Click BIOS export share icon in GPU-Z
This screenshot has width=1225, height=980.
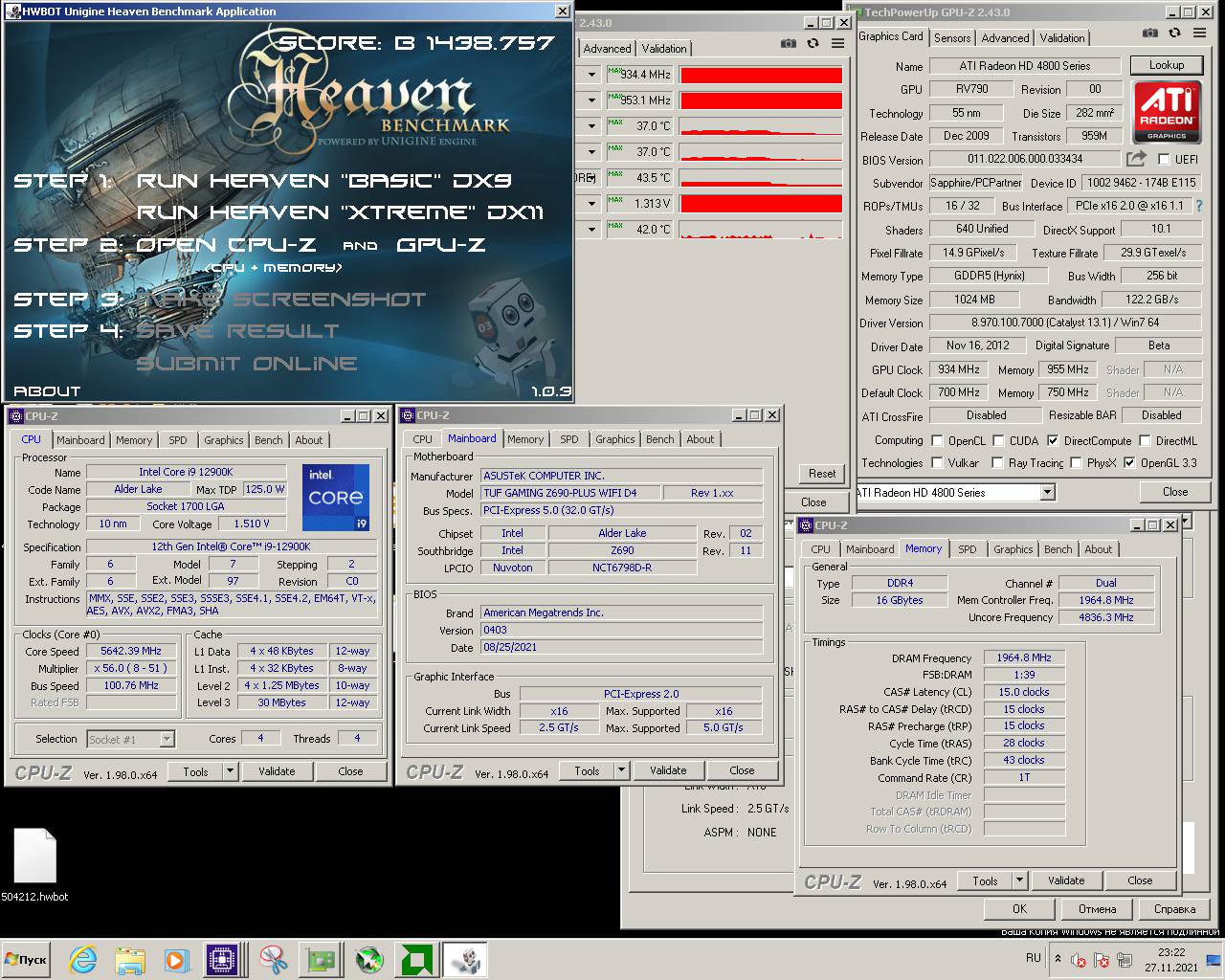tap(1136, 159)
